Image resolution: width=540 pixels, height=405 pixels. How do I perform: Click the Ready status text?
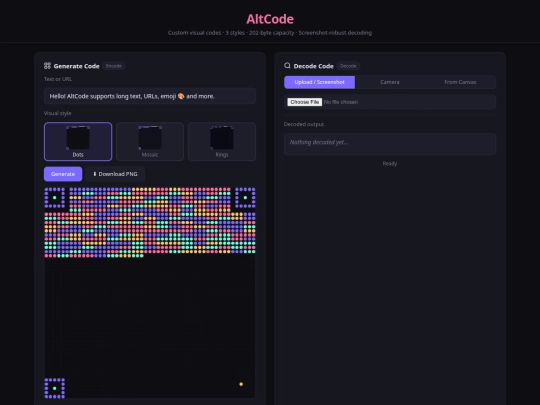click(390, 164)
